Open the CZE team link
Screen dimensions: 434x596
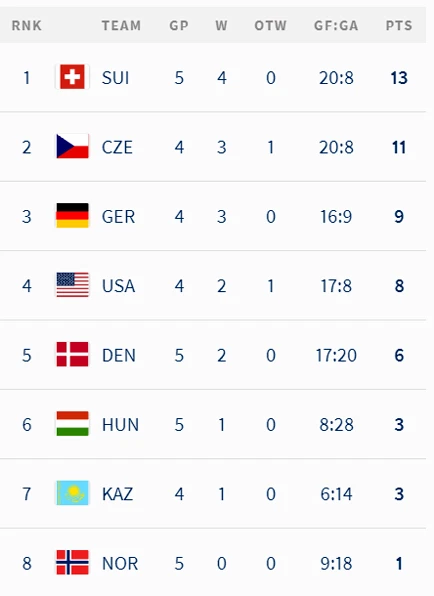click(x=117, y=147)
